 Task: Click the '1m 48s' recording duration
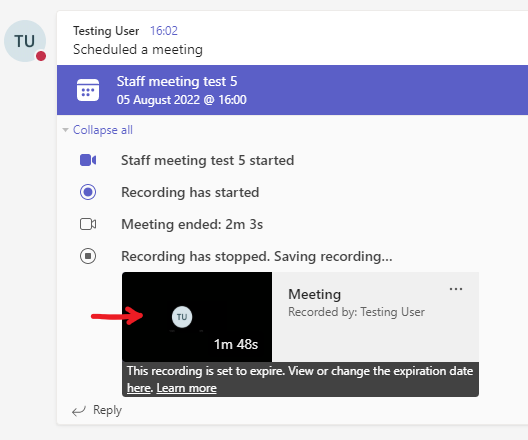[x=236, y=344]
